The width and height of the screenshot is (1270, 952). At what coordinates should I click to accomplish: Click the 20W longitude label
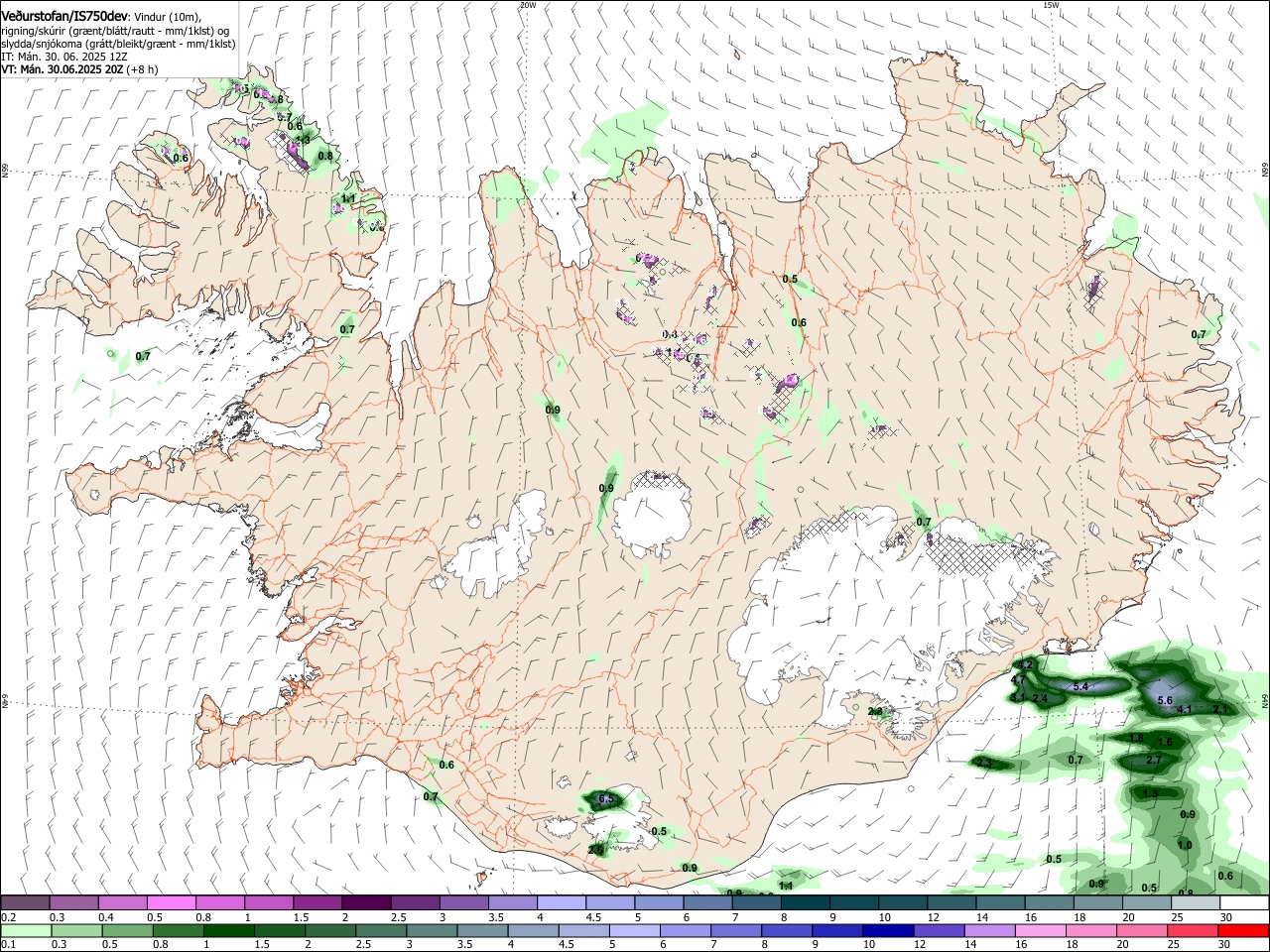(527, 5)
